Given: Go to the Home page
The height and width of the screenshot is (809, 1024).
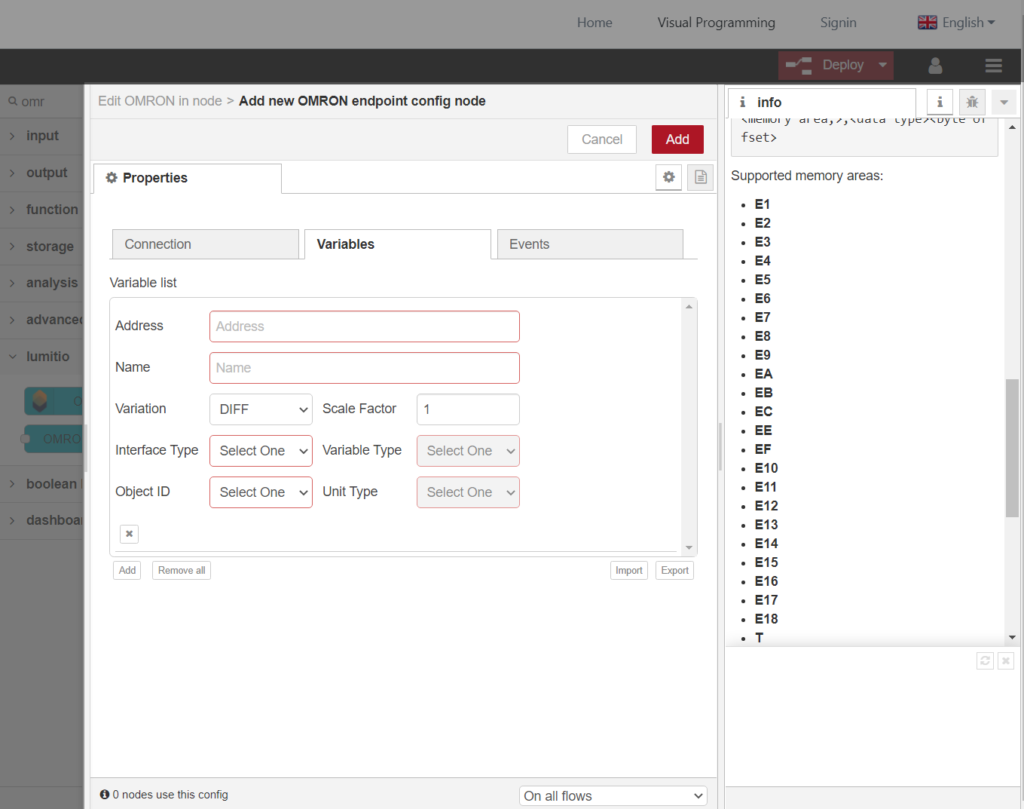Looking at the screenshot, I should 594,23.
